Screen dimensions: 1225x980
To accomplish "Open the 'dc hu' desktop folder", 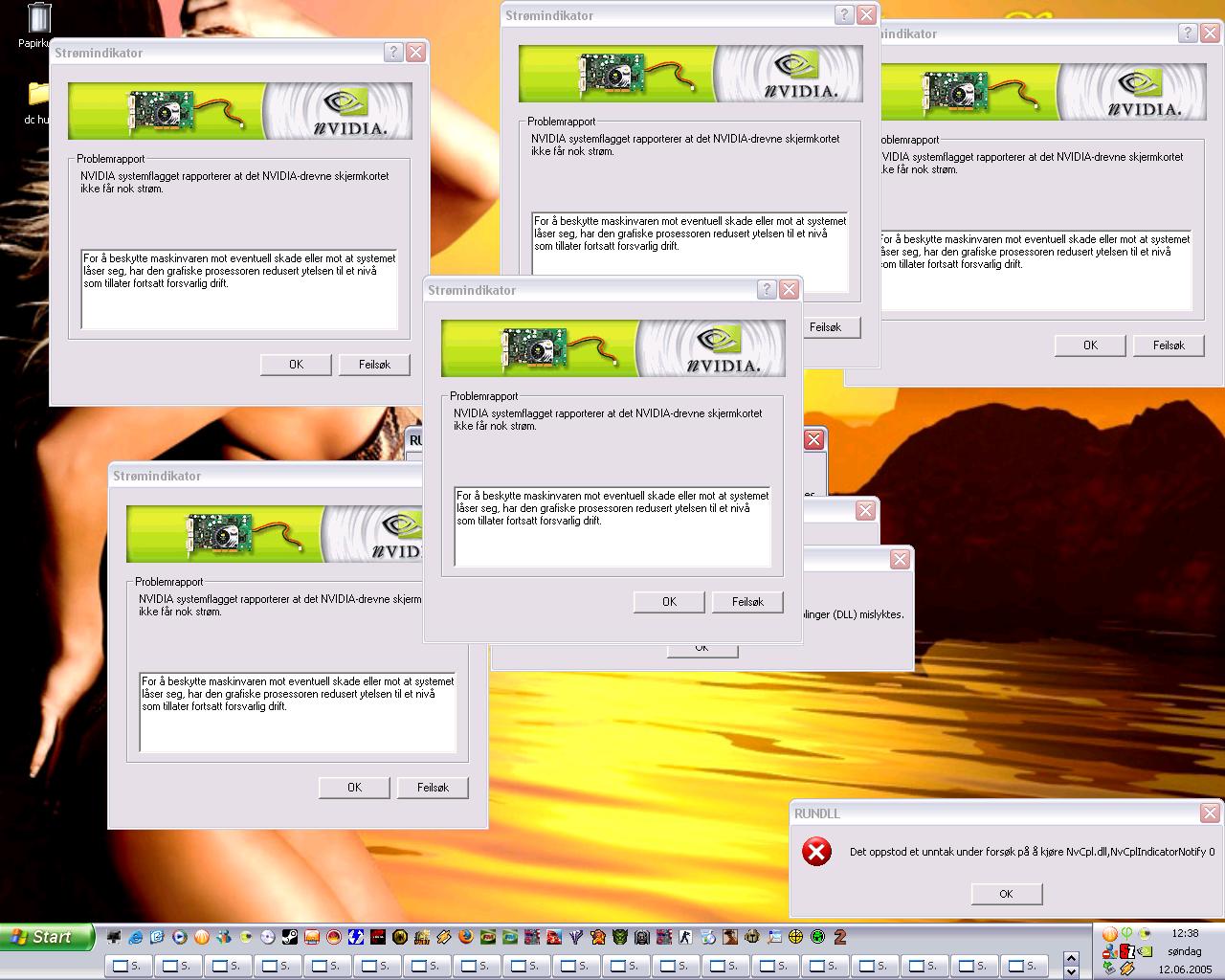I will (38, 94).
